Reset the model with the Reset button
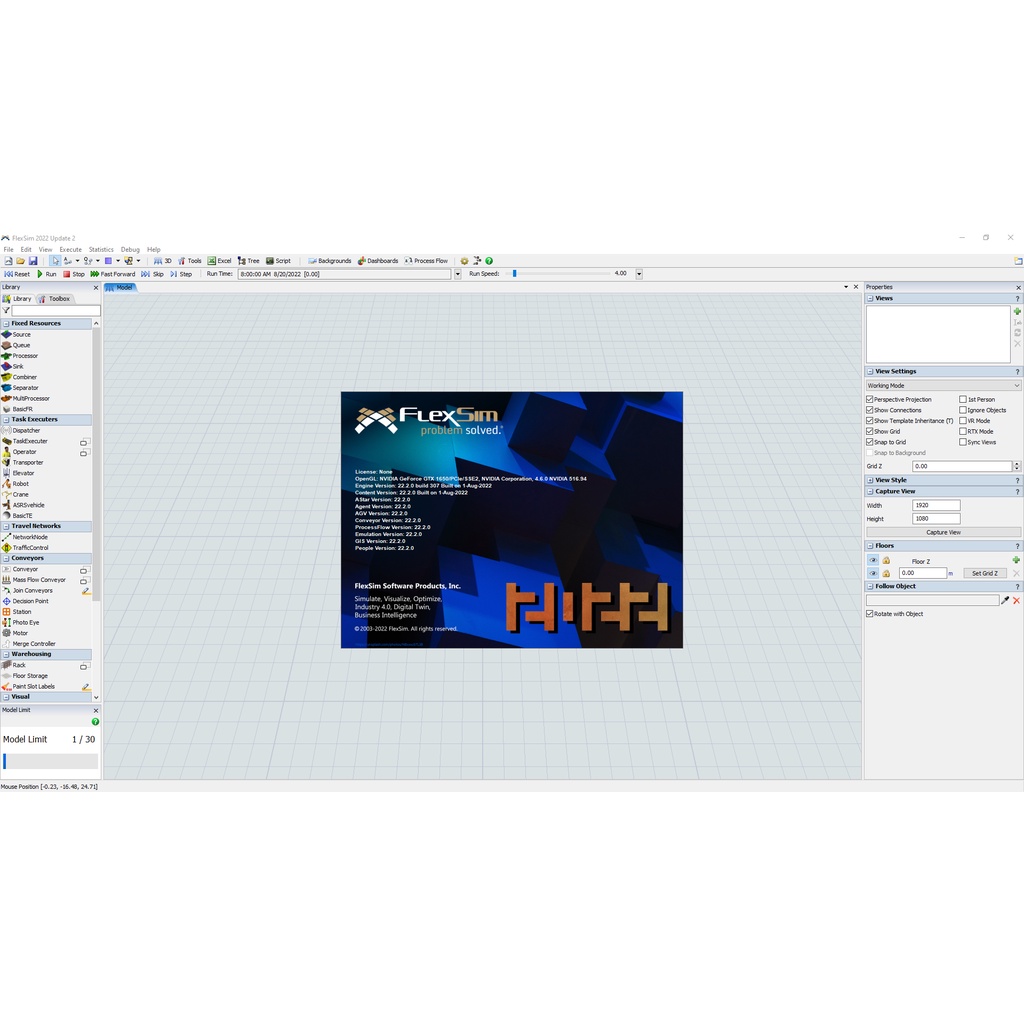This screenshot has width=1024, height=1024. click(x=17, y=274)
